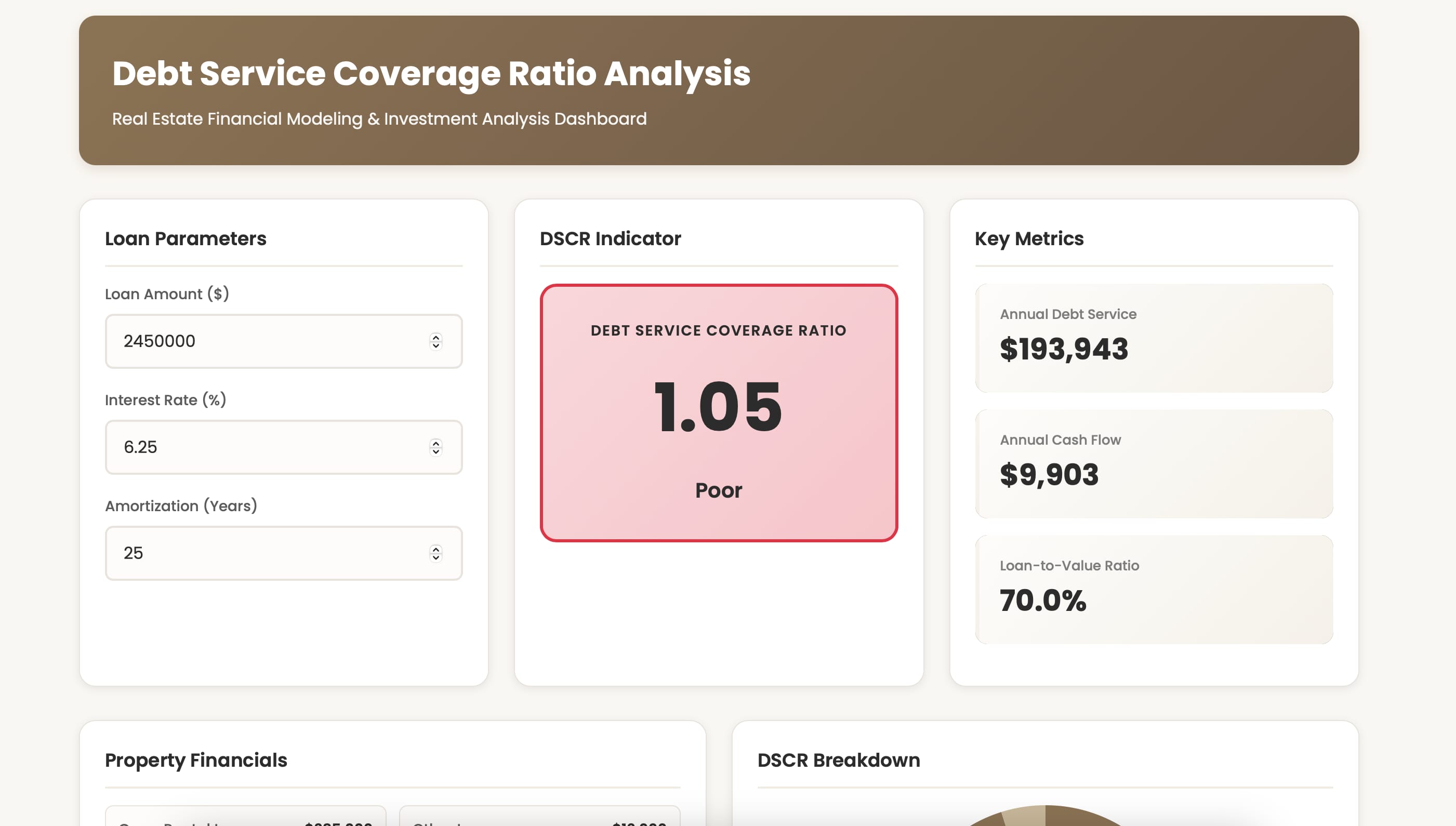Screen dimensions: 1456x826
Task: Decrease Interest Rate with the down stepper arrow
Action: pyautogui.click(x=436, y=451)
